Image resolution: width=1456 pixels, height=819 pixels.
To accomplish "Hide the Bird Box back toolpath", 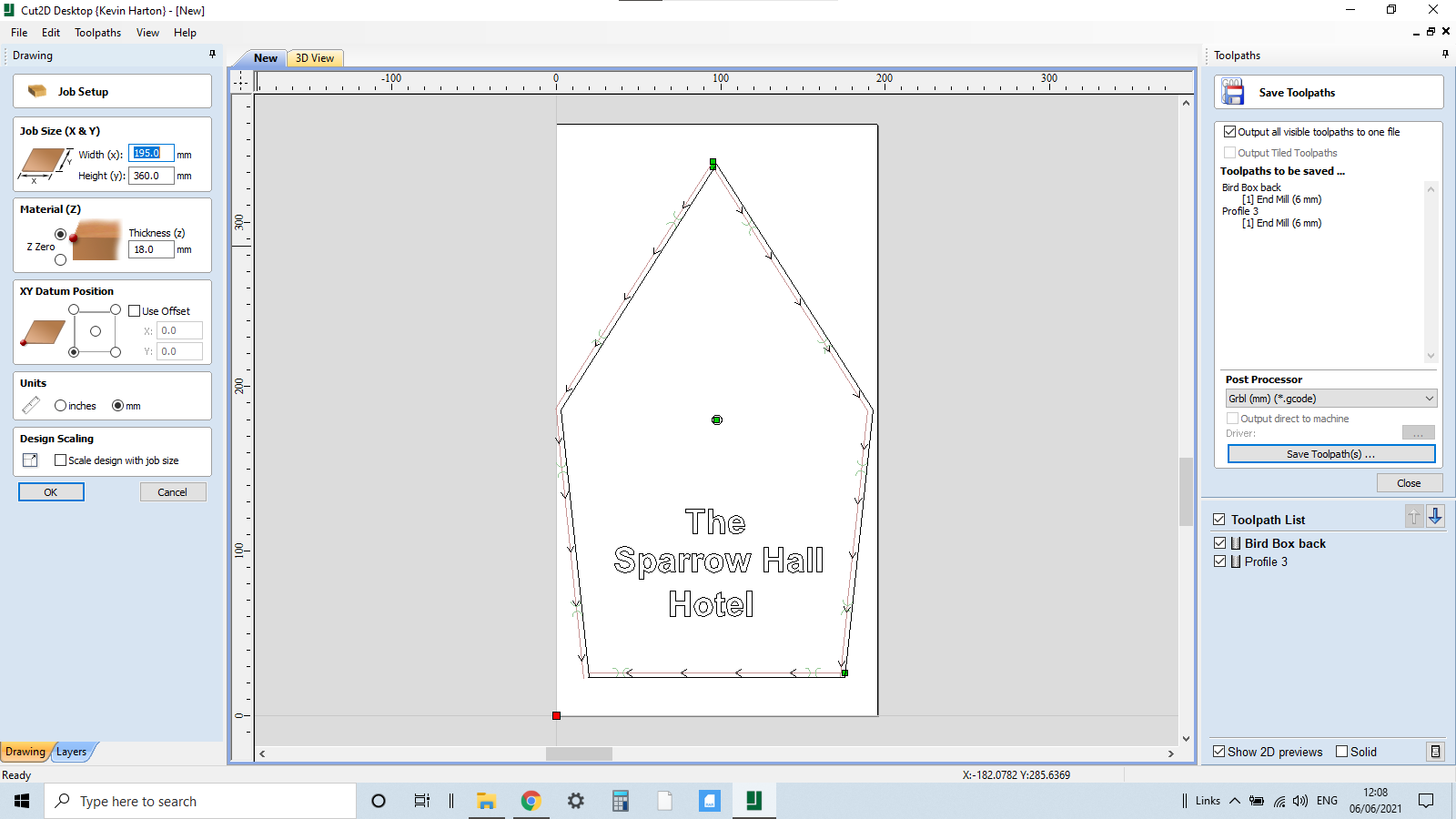I will [1220, 542].
